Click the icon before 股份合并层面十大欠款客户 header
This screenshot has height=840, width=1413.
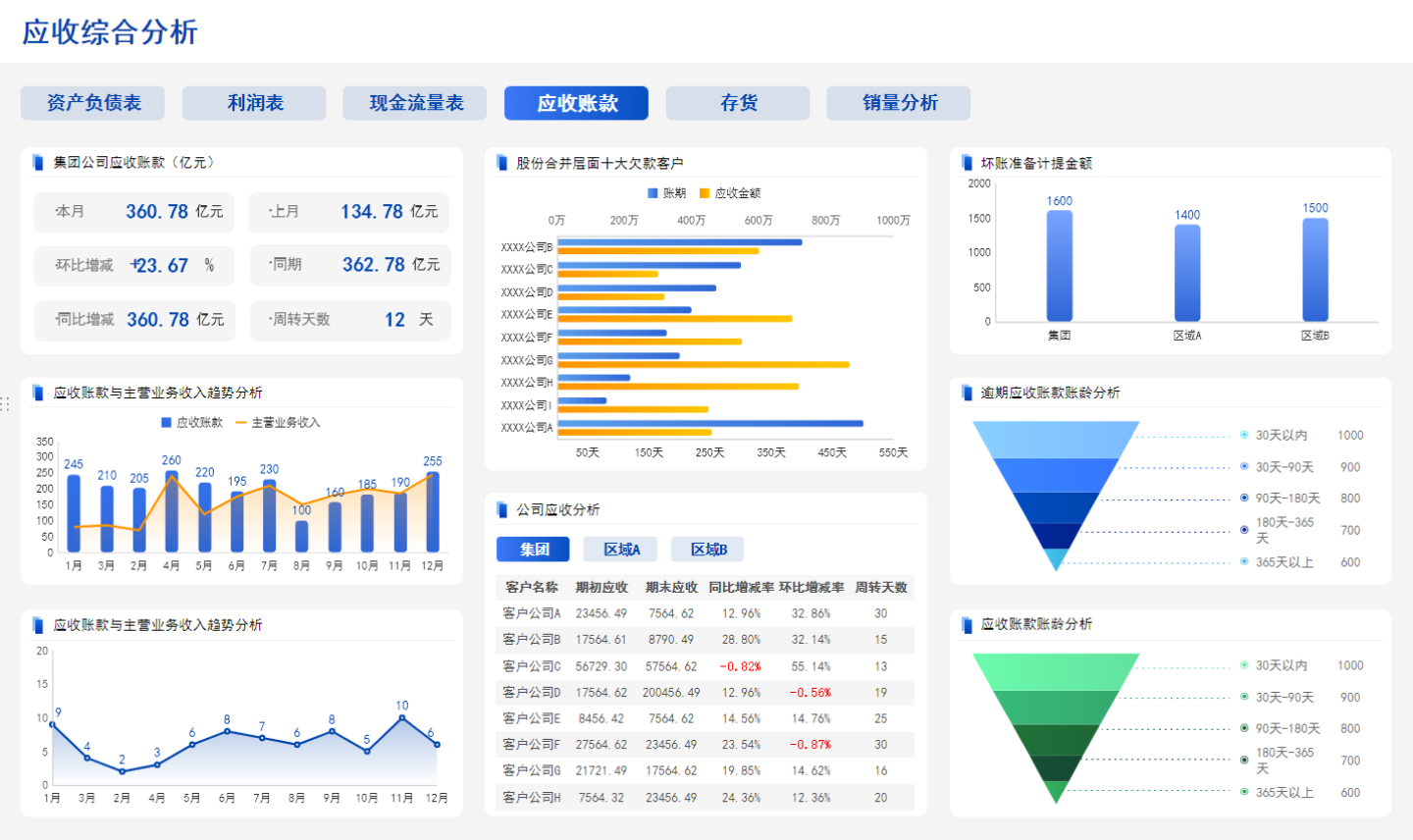click(x=500, y=163)
